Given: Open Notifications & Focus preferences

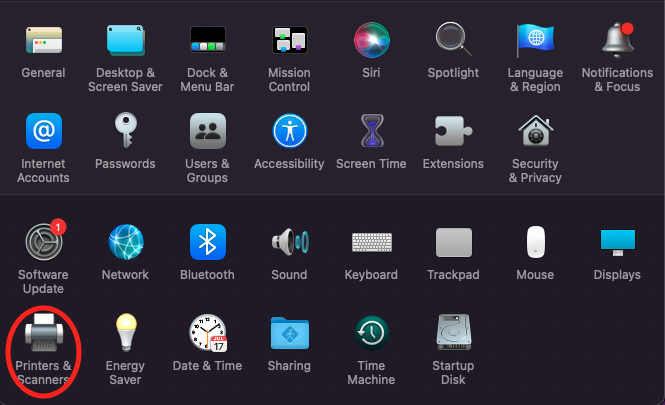Looking at the screenshot, I should point(618,40).
